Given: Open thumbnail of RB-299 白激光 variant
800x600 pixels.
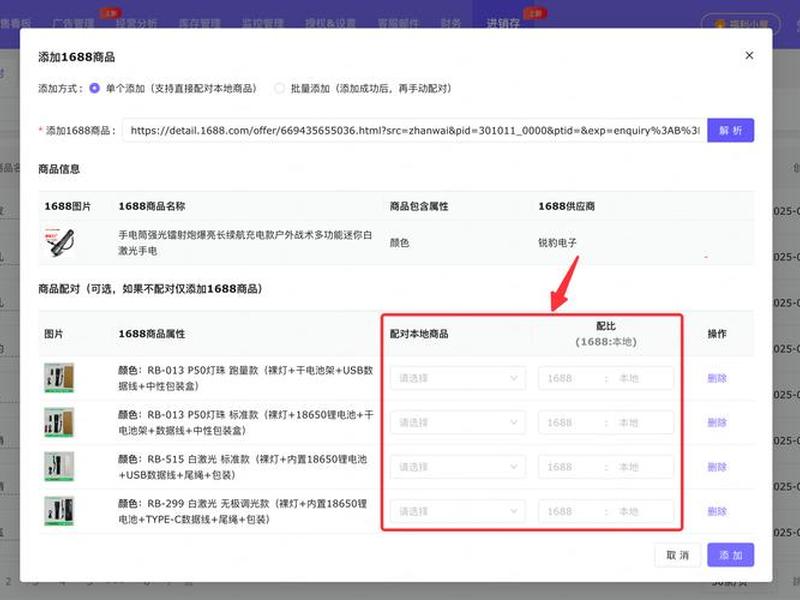Looking at the screenshot, I should (x=59, y=511).
